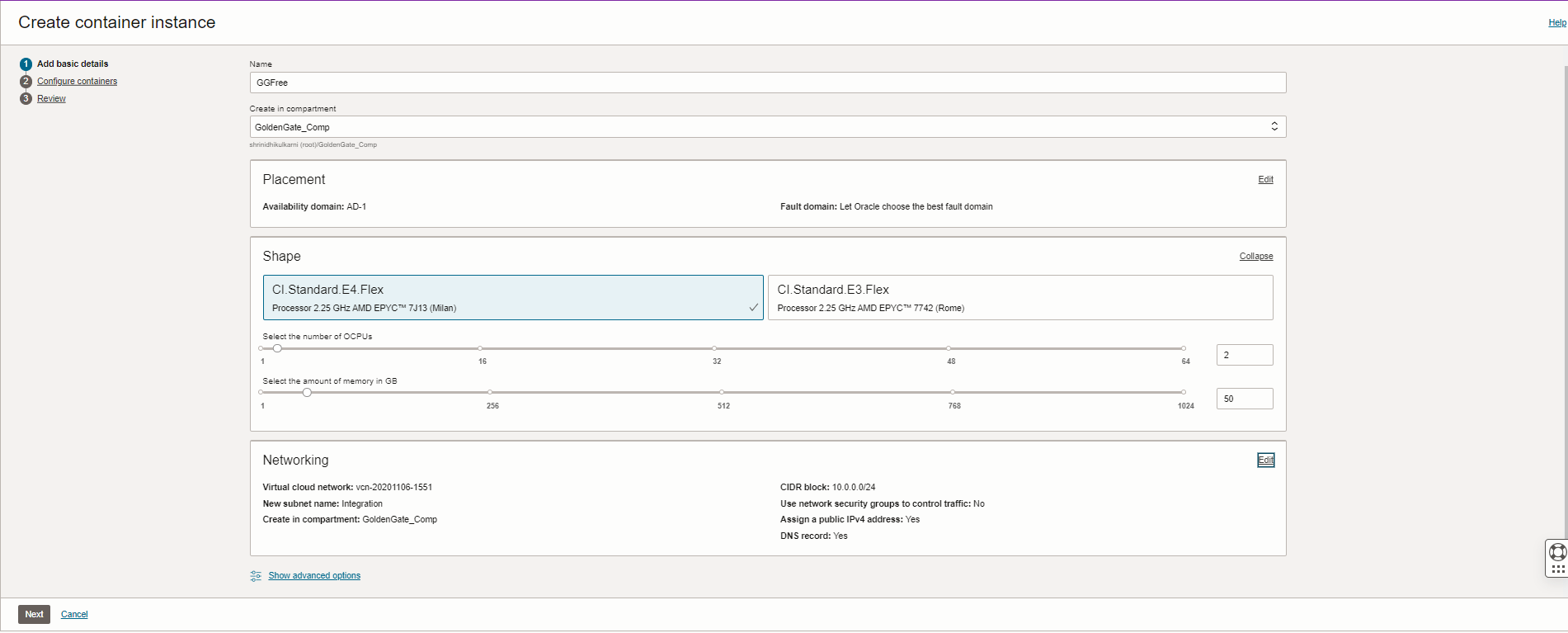Click the Name field containing GGFree
This screenshot has width=1568, height=633.
pos(767,83)
